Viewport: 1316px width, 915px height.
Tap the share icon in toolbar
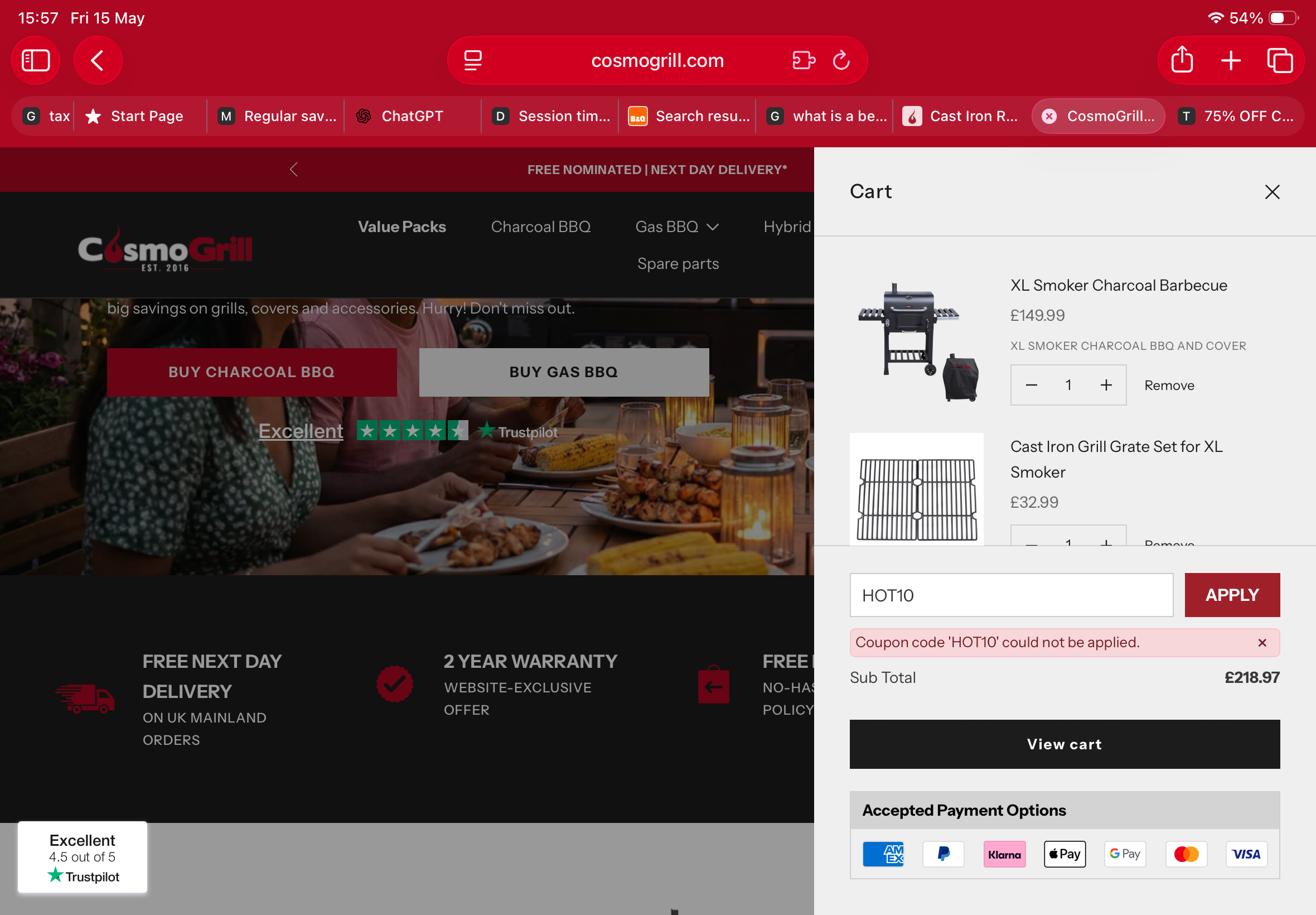click(1182, 60)
